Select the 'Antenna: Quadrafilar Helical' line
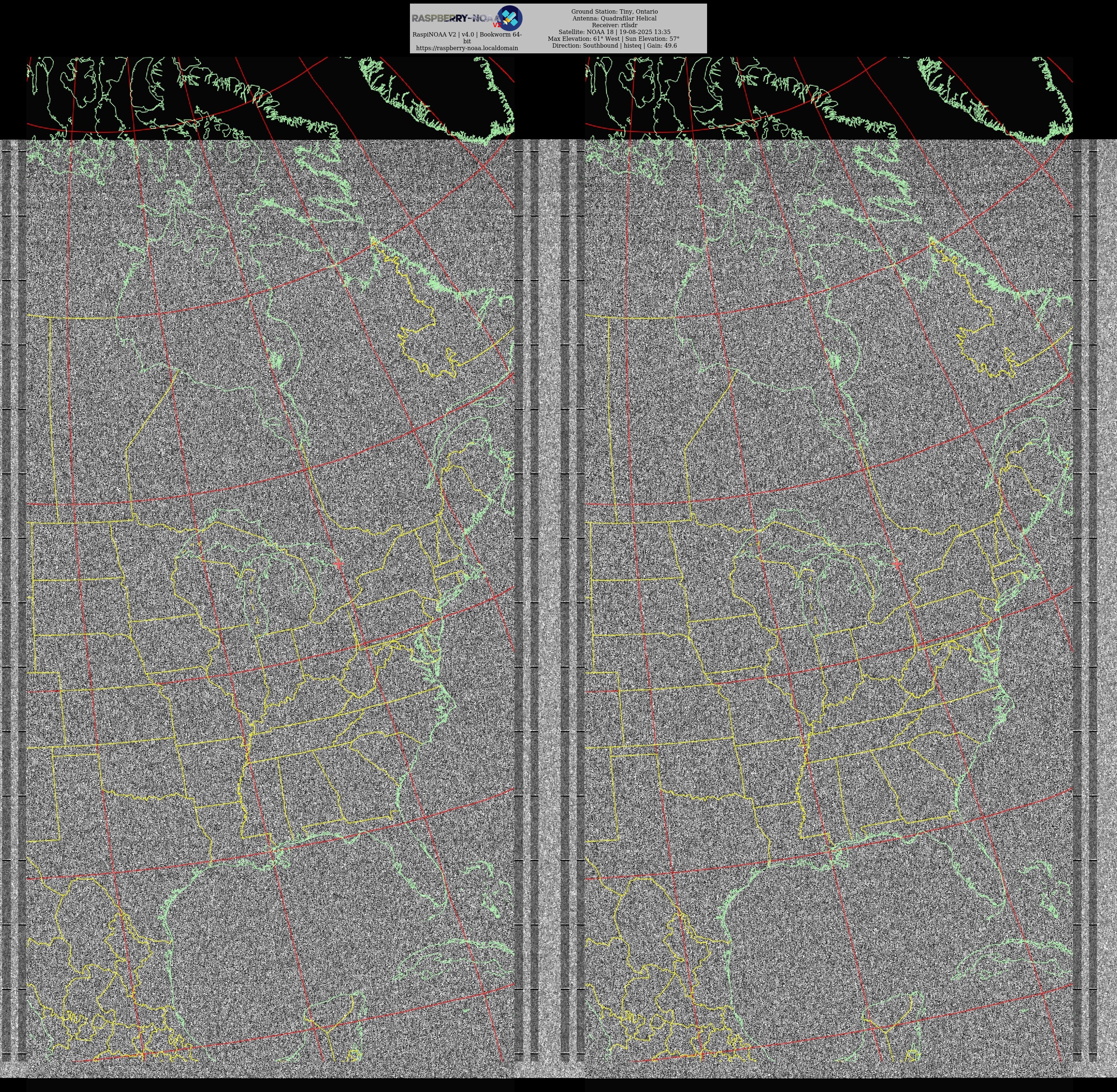This screenshot has width=1117, height=1092. [x=614, y=18]
